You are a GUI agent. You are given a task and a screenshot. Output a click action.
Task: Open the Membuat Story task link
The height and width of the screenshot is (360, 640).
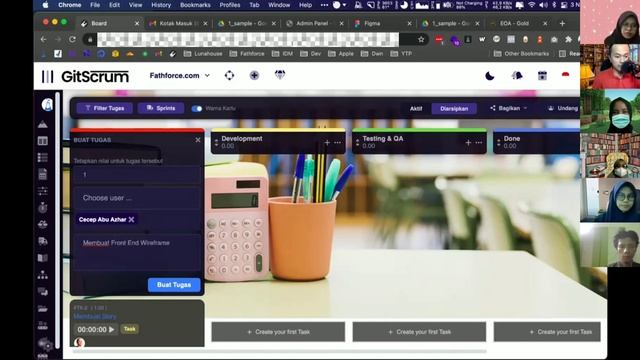tap(95, 316)
